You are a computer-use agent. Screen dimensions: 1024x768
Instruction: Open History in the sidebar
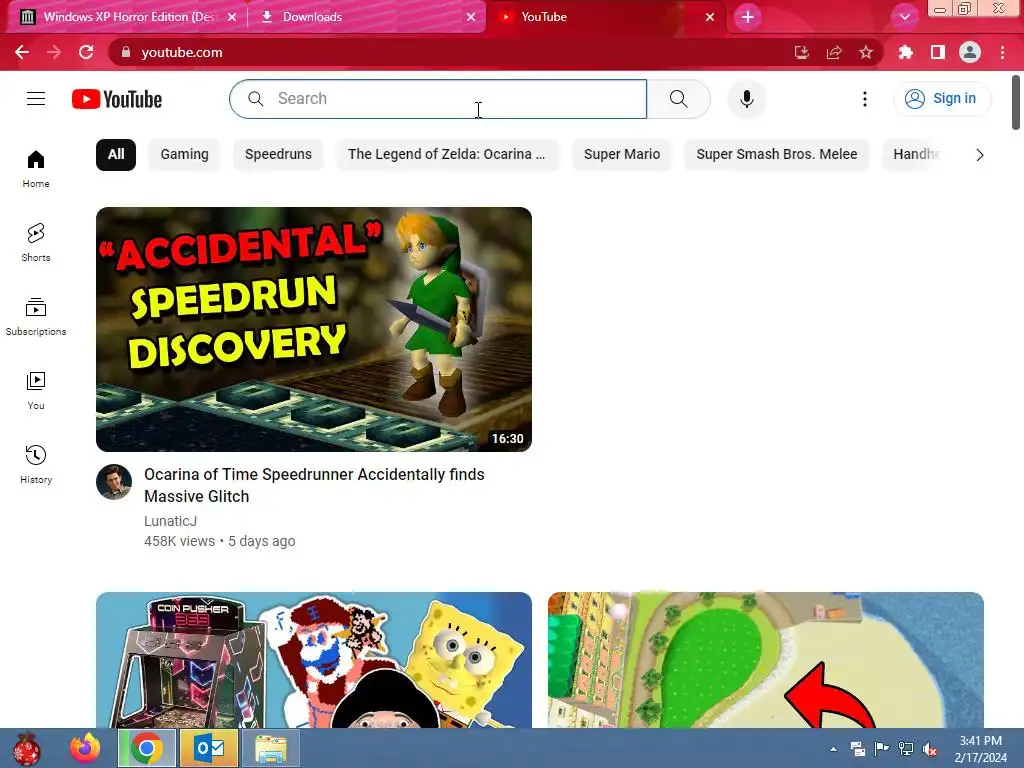point(36,464)
